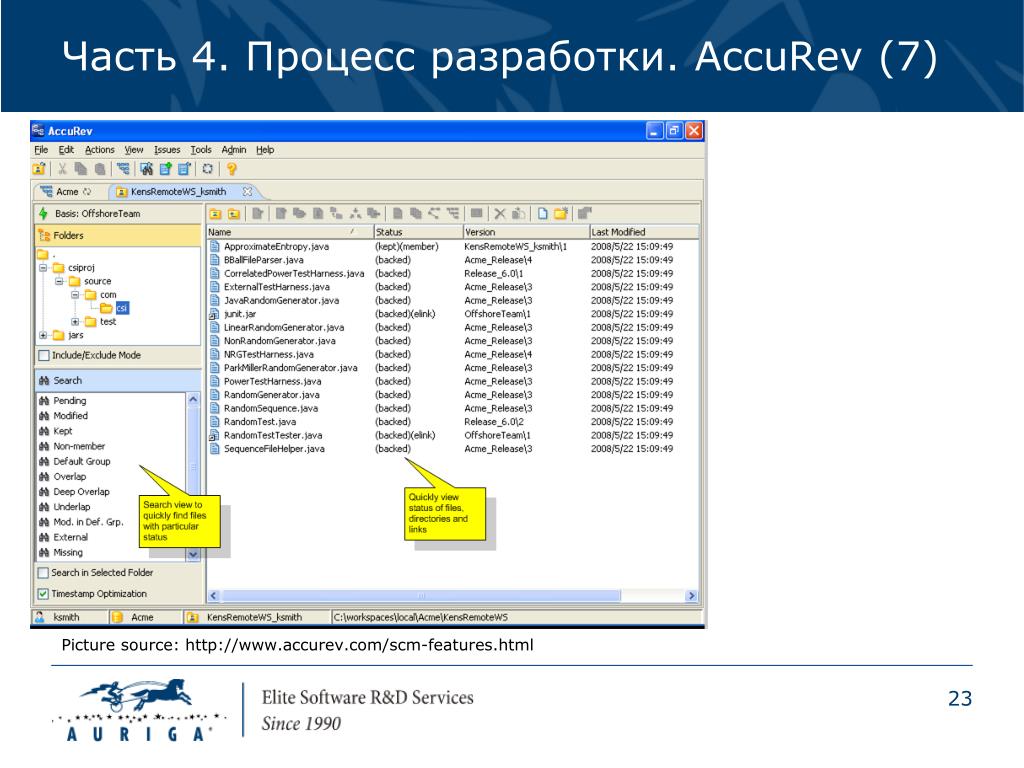Click the horizontal scrollbar thumb in the file list

[421, 596]
